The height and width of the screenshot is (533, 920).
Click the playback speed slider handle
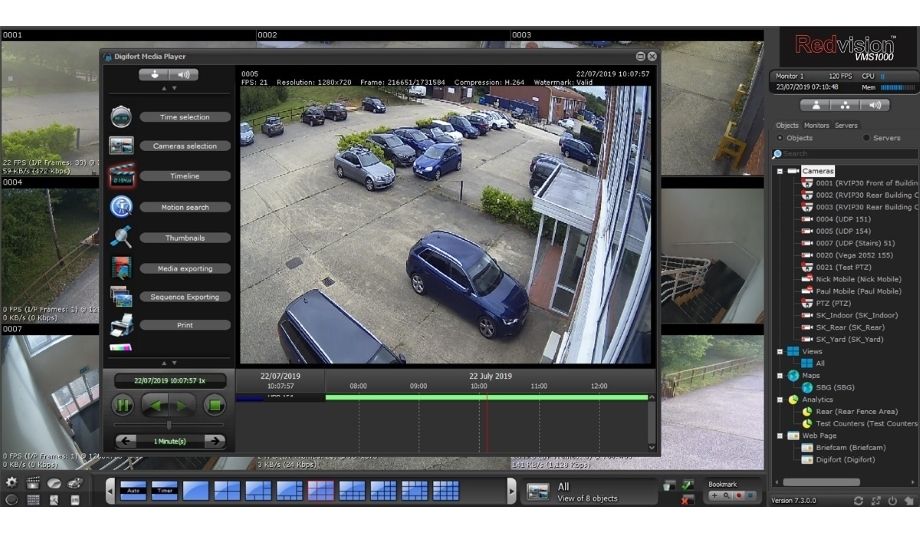(x=169, y=425)
